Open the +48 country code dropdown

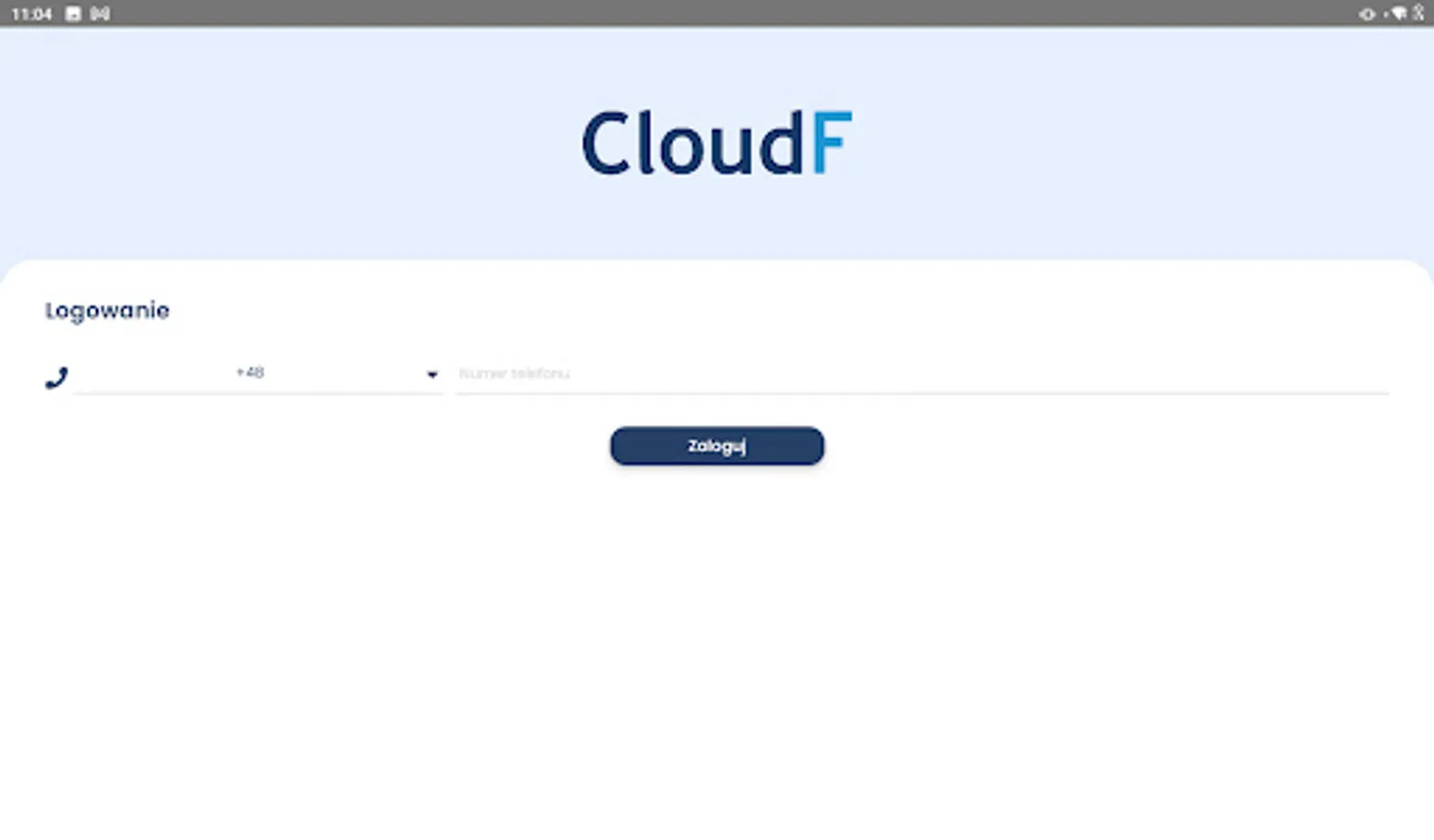click(258, 373)
